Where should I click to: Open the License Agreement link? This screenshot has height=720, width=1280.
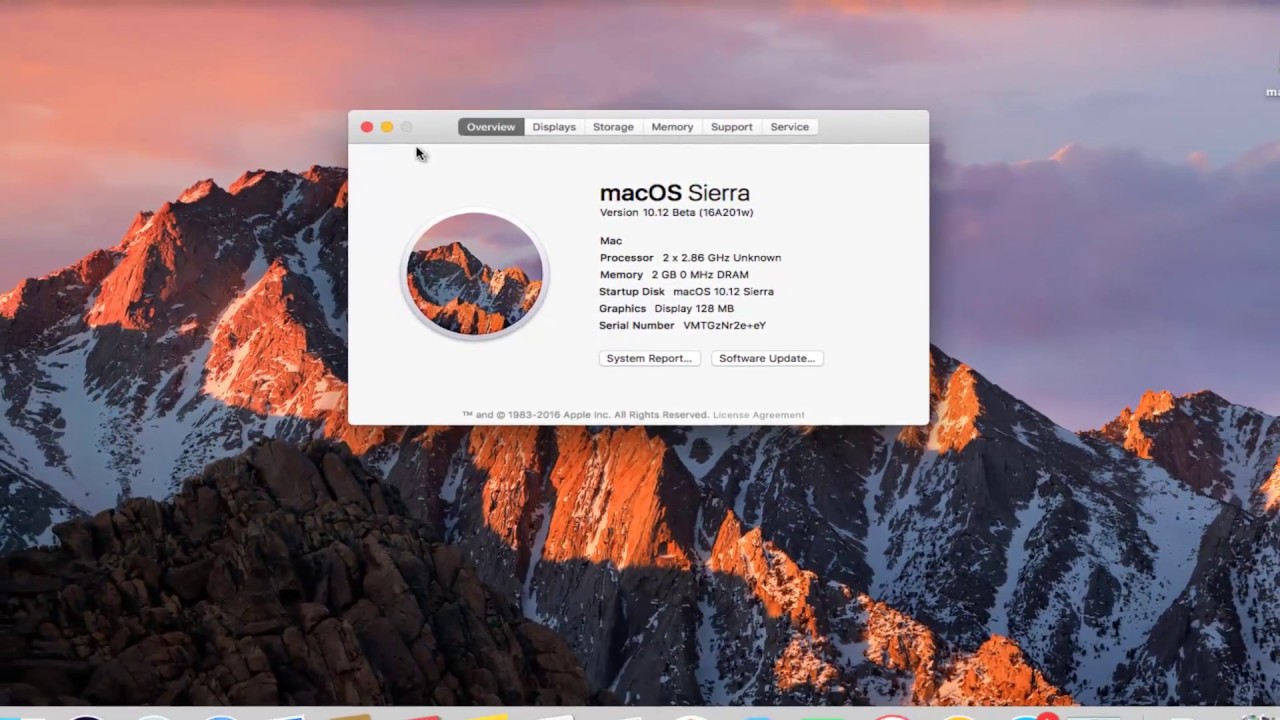click(x=758, y=415)
